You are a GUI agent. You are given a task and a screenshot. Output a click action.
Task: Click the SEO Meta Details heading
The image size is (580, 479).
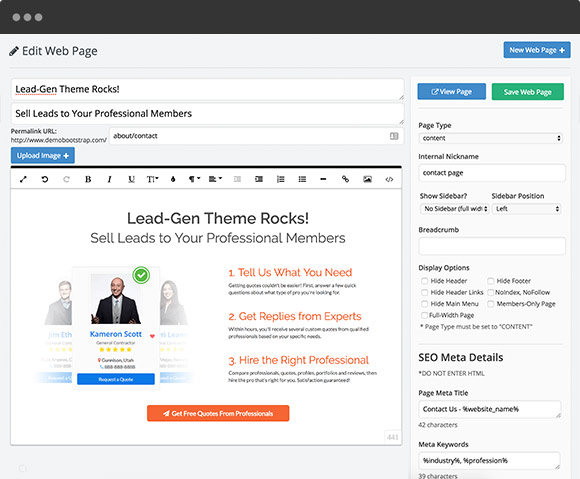(461, 357)
